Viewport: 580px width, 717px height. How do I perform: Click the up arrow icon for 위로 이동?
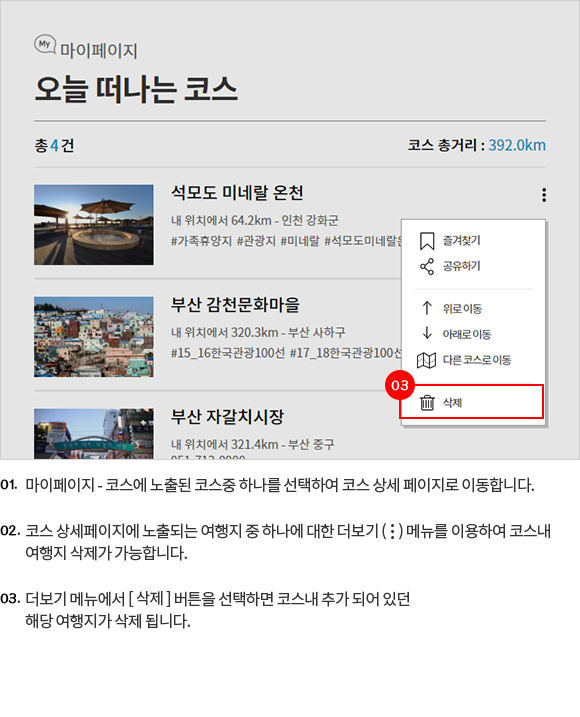427,308
